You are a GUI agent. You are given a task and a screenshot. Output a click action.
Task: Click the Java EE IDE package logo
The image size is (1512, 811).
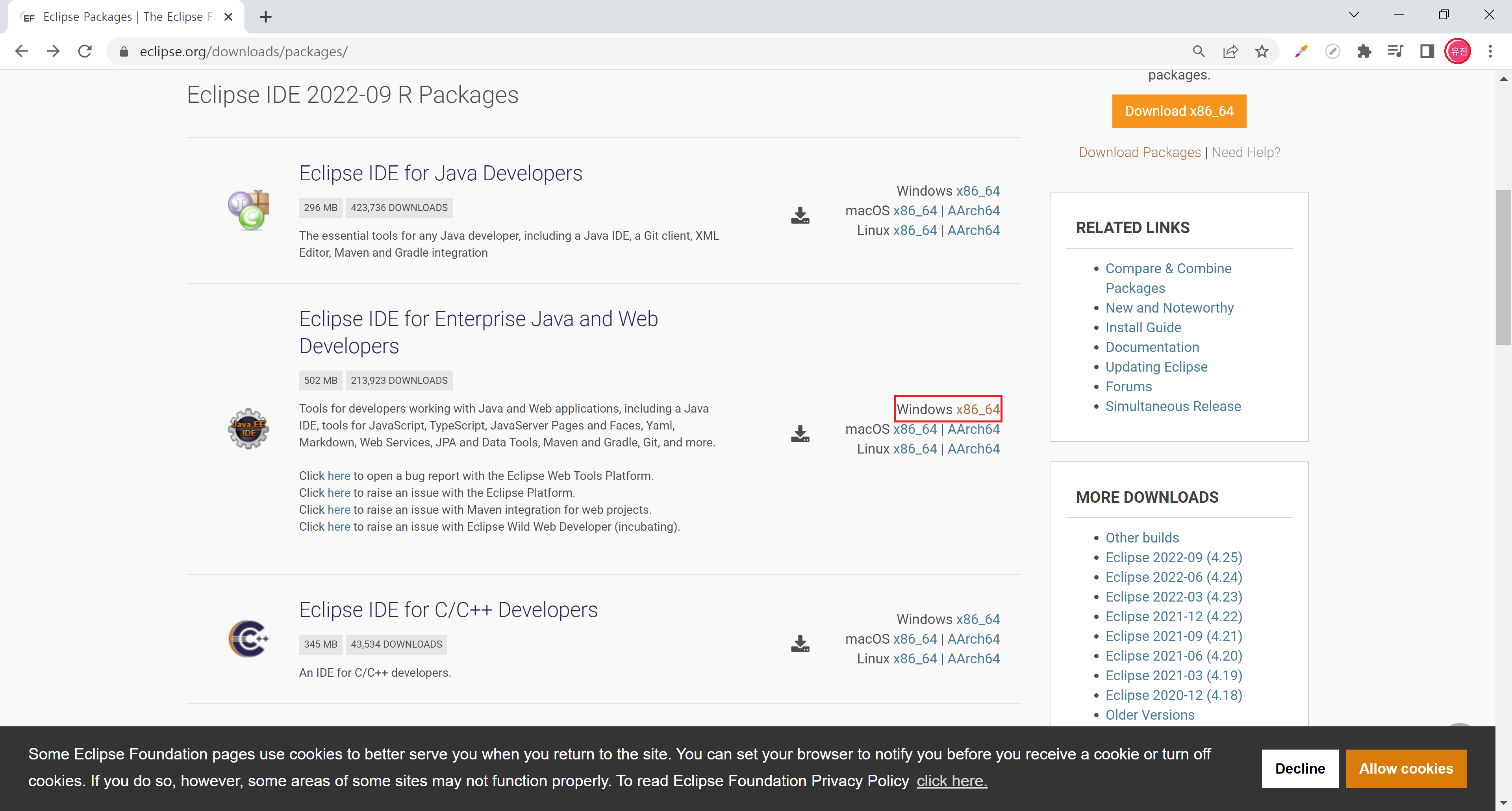click(248, 428)
